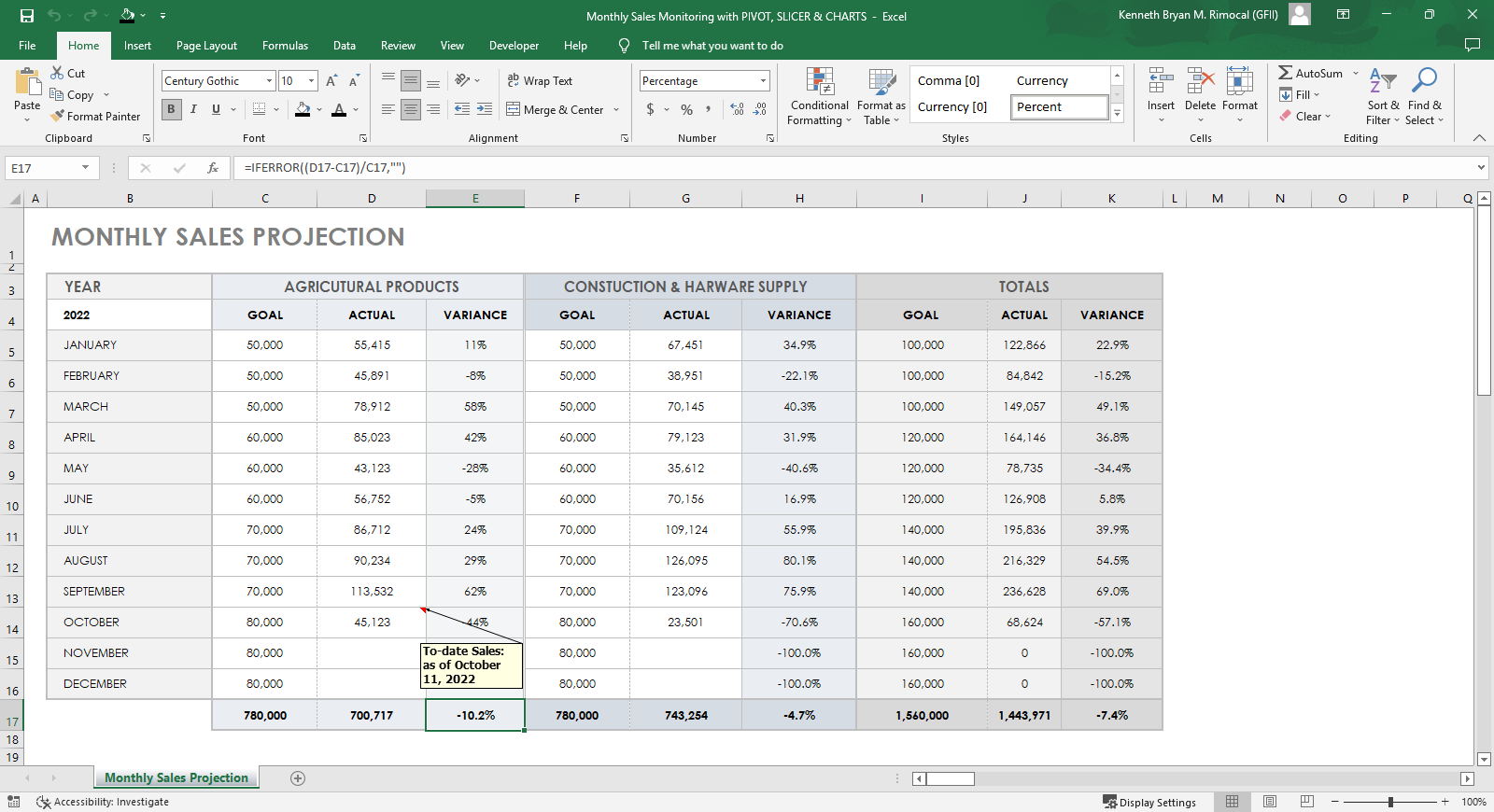1494x812 pixels.
Task: Click the Merge & Center button
Action: (x=556, y=110)
